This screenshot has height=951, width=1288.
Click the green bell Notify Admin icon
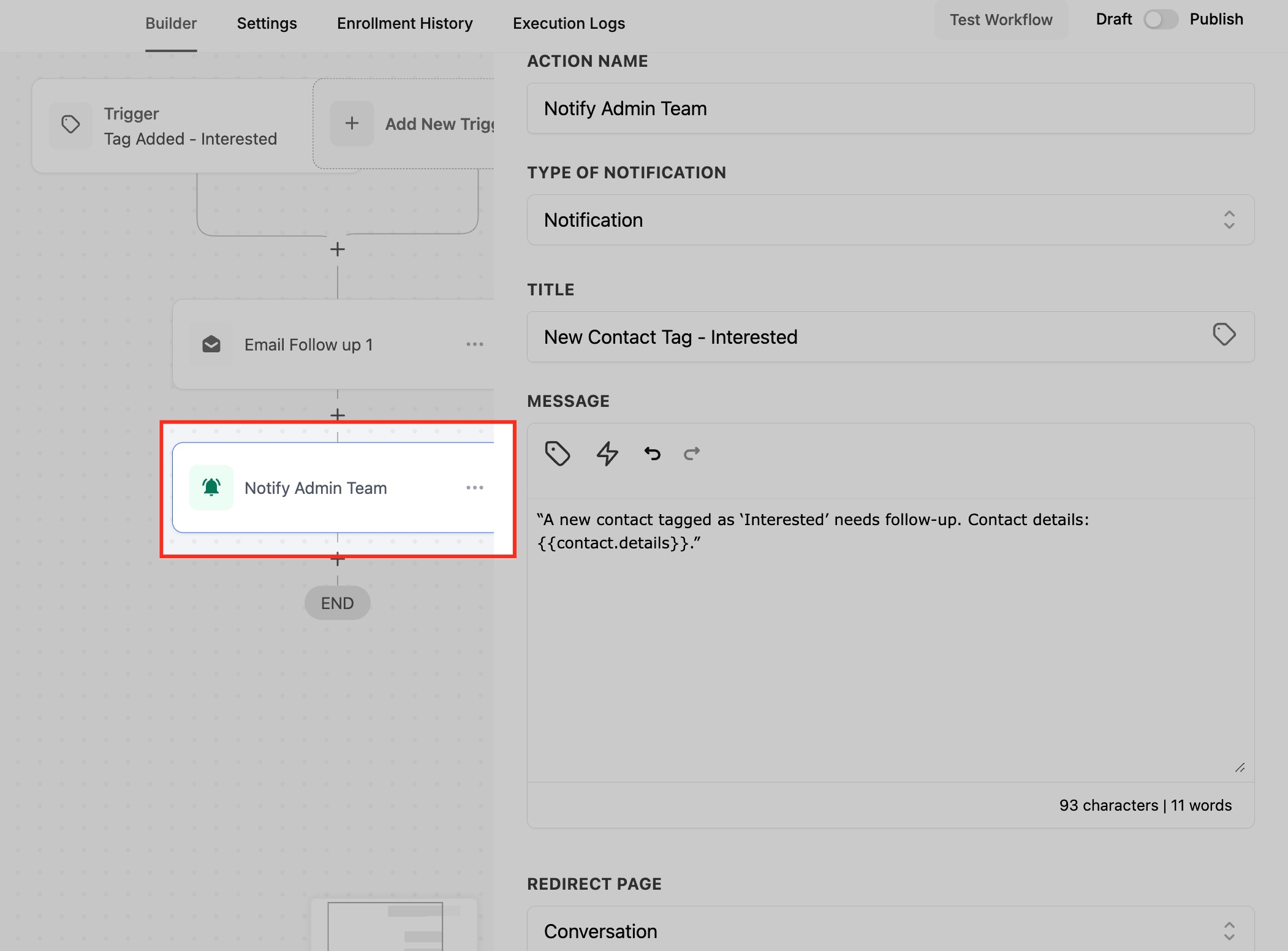pyautogui.click(x=211, y=487)
